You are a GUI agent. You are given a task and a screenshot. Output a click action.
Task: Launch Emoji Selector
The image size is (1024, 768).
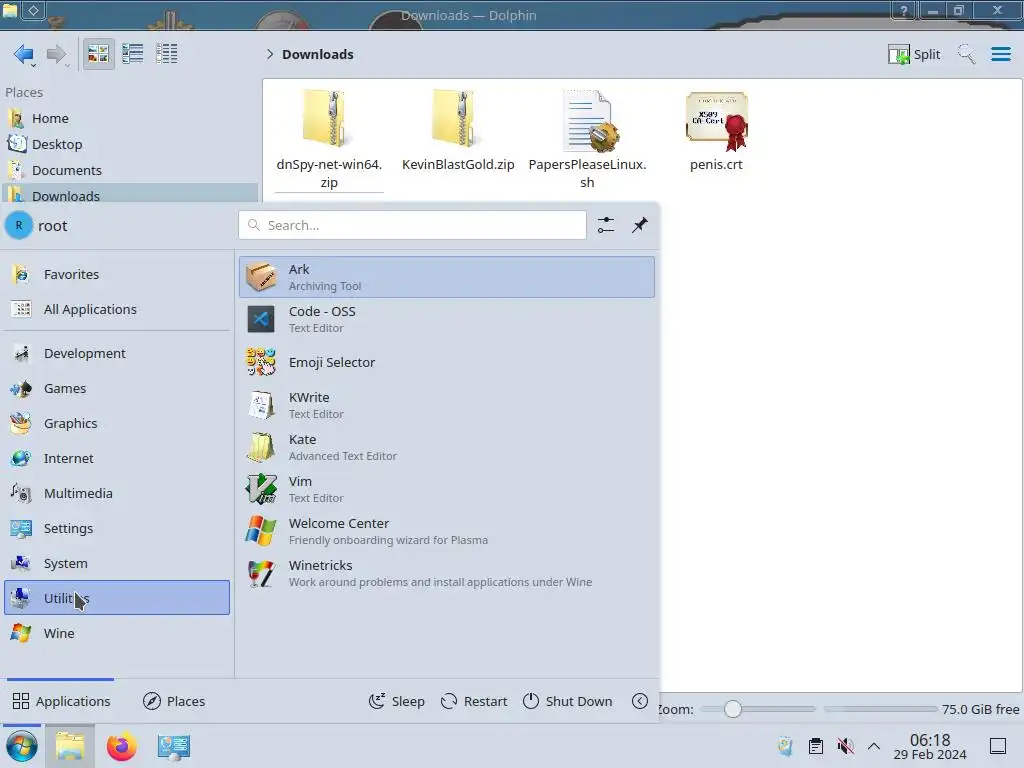[447, 362]
